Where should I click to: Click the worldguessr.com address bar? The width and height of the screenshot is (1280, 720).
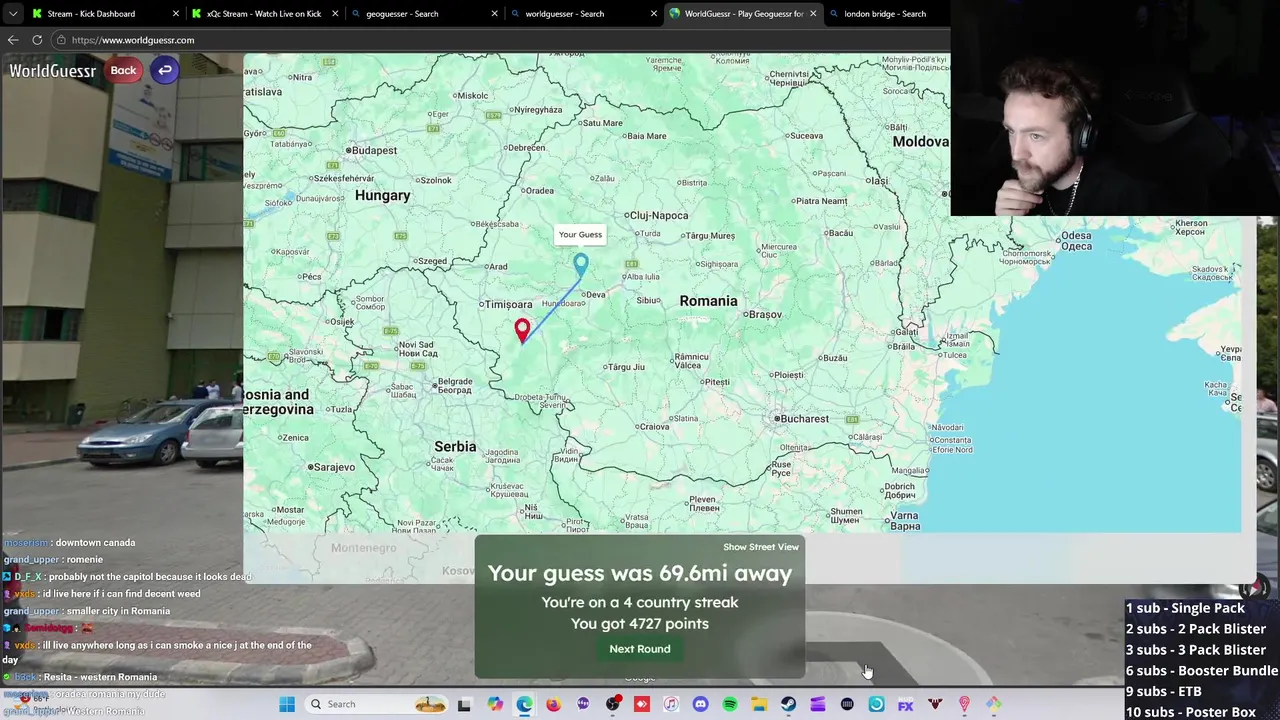[500, 40]
